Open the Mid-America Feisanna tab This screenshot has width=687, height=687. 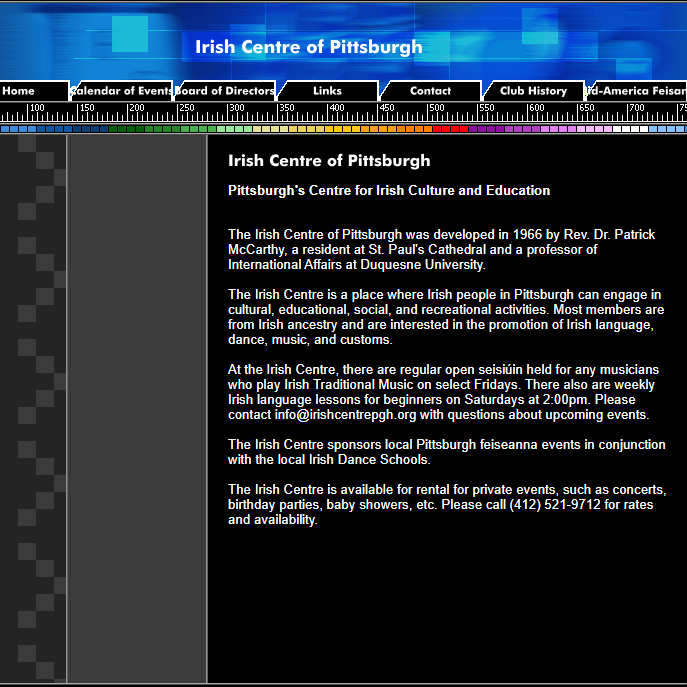pyautogui.click(x=637, y=91)
